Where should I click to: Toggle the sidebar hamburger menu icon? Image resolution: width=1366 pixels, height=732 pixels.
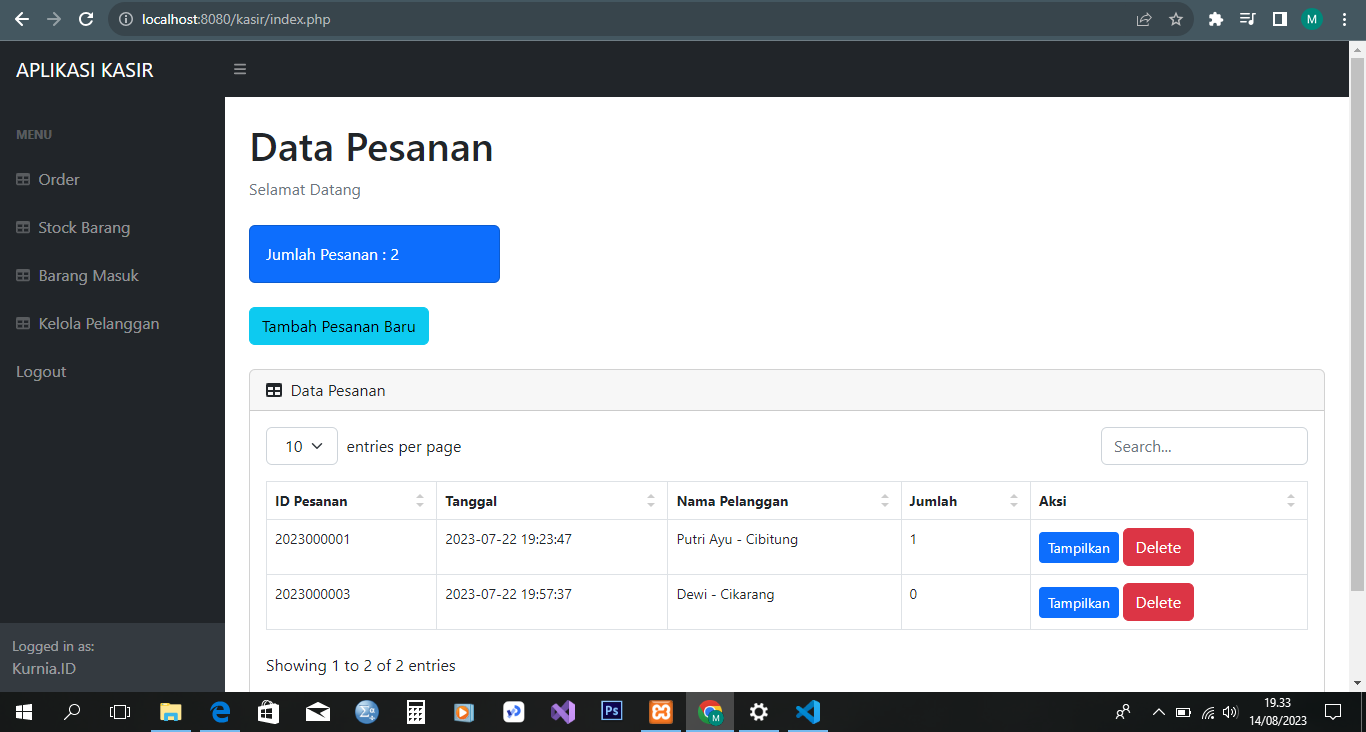pyautogui.click(x=240, y=69)
